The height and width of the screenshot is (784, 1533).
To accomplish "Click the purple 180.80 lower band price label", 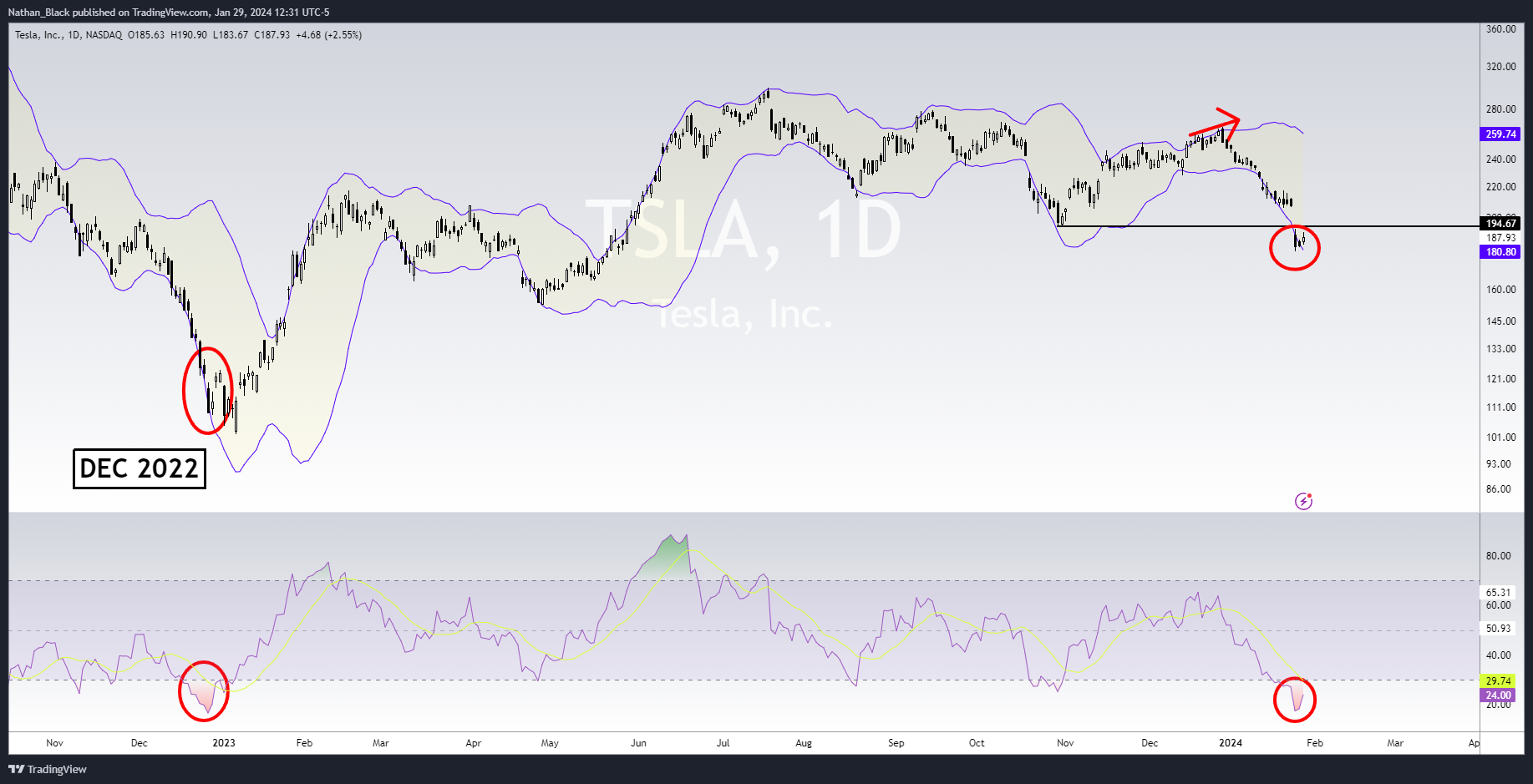I will (1500, 252).
